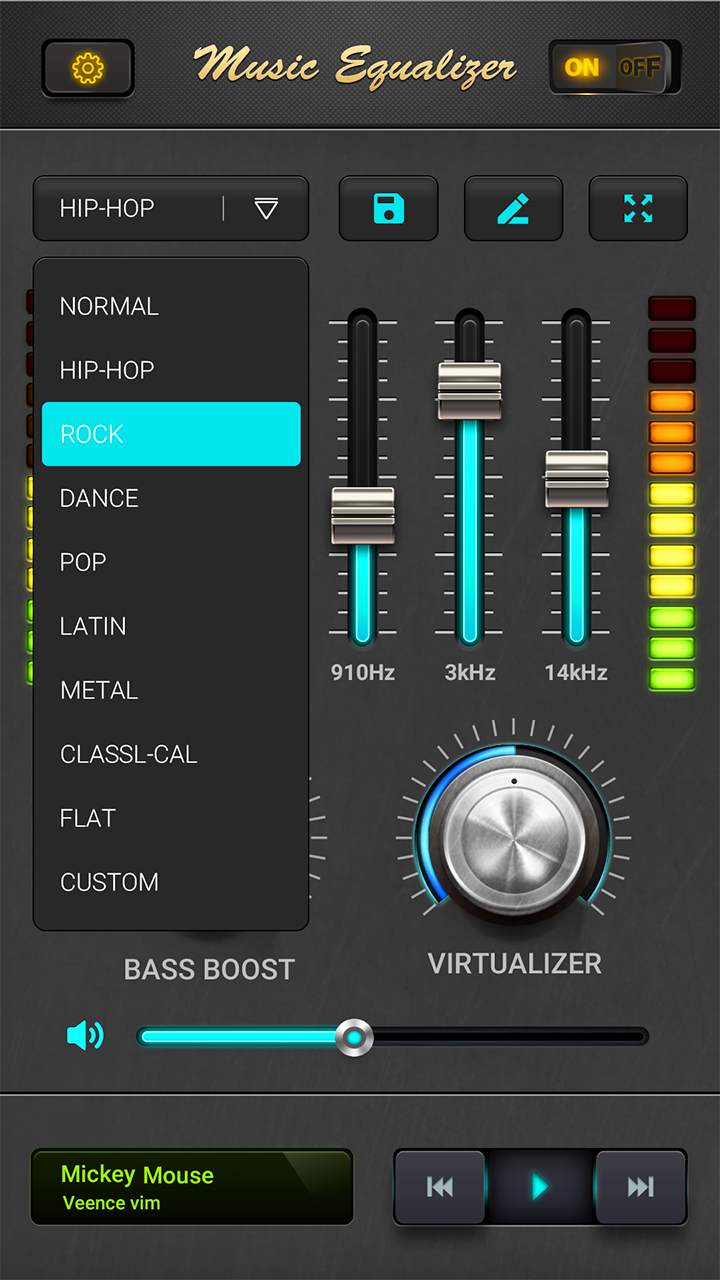Image resolution: width=720 pixels, height=1280 pixels.
Task: Click the 910Hz frequency label
Action: click(x=363, y=673)
